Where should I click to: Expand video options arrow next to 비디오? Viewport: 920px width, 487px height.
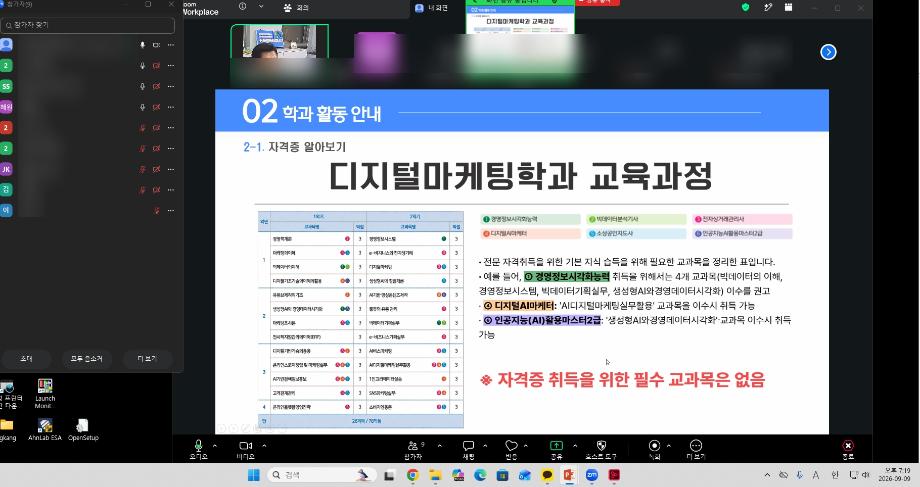point(264,446)
